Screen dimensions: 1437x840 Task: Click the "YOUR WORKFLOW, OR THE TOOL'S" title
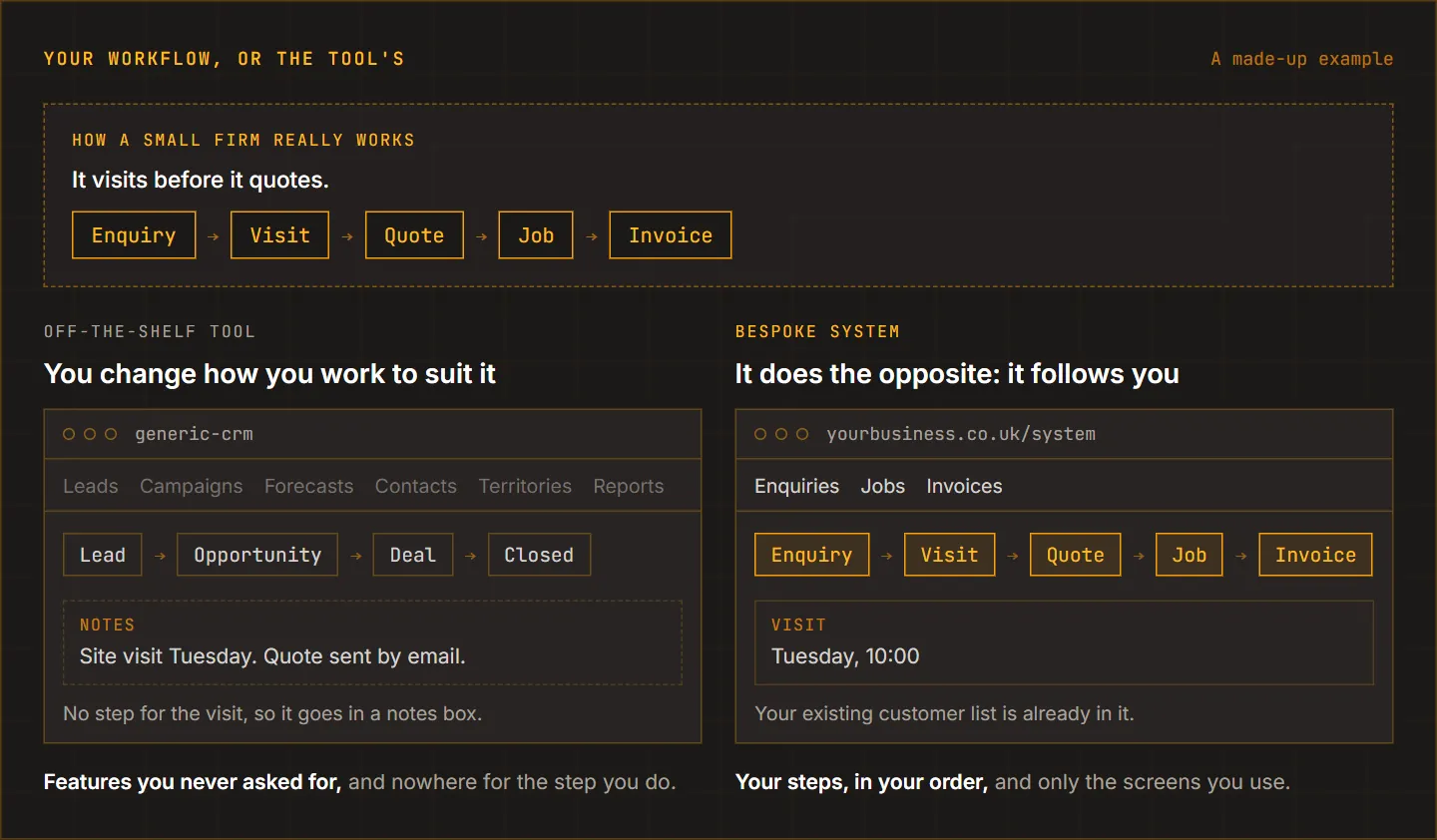(225, 59)
